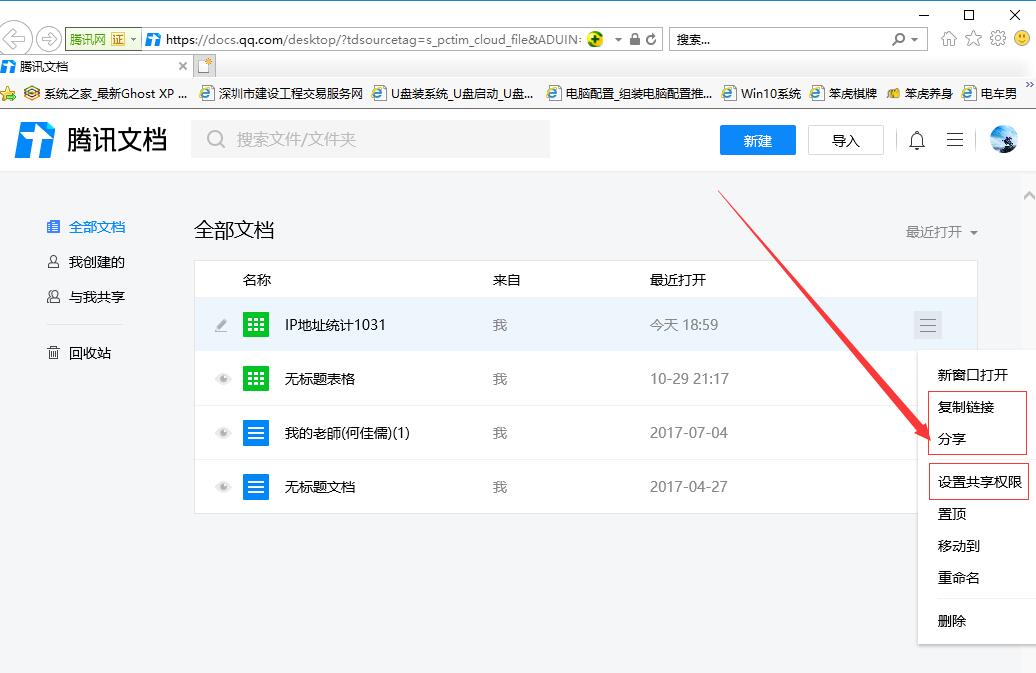The image size is (1036, 673).
Task: Click the 导入 button
Action: pos(845,141)
